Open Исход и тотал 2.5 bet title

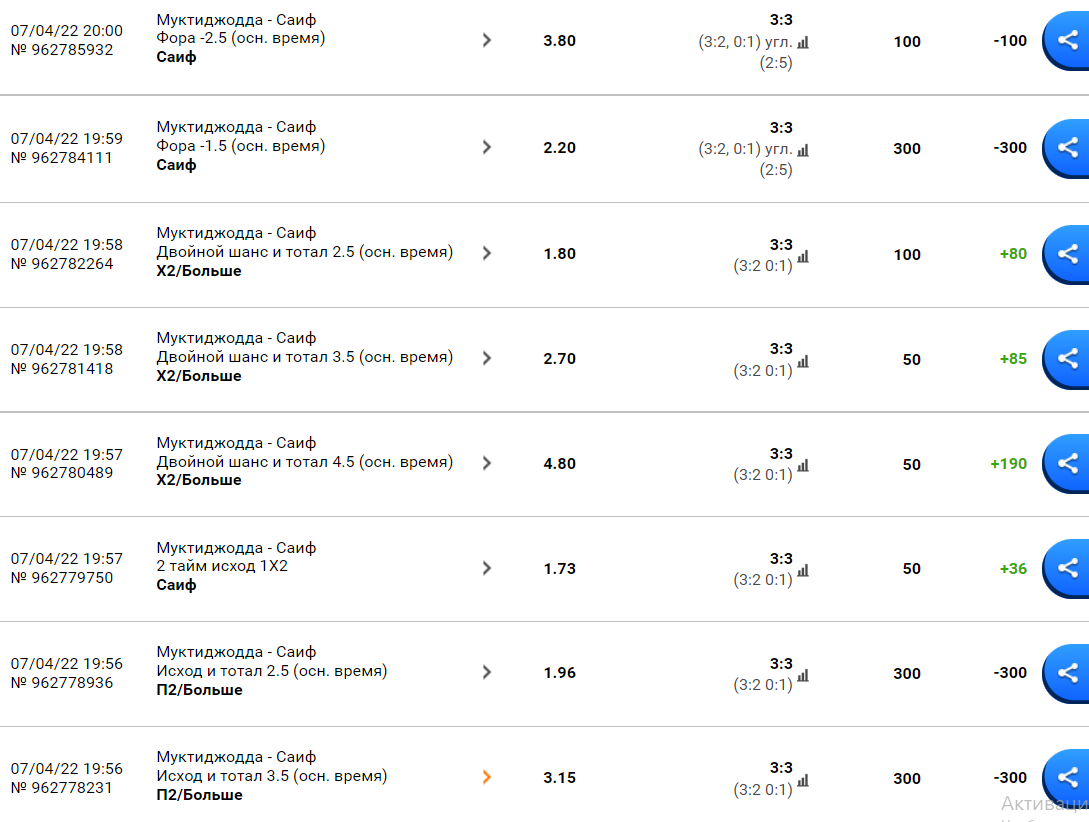(272, 671)
